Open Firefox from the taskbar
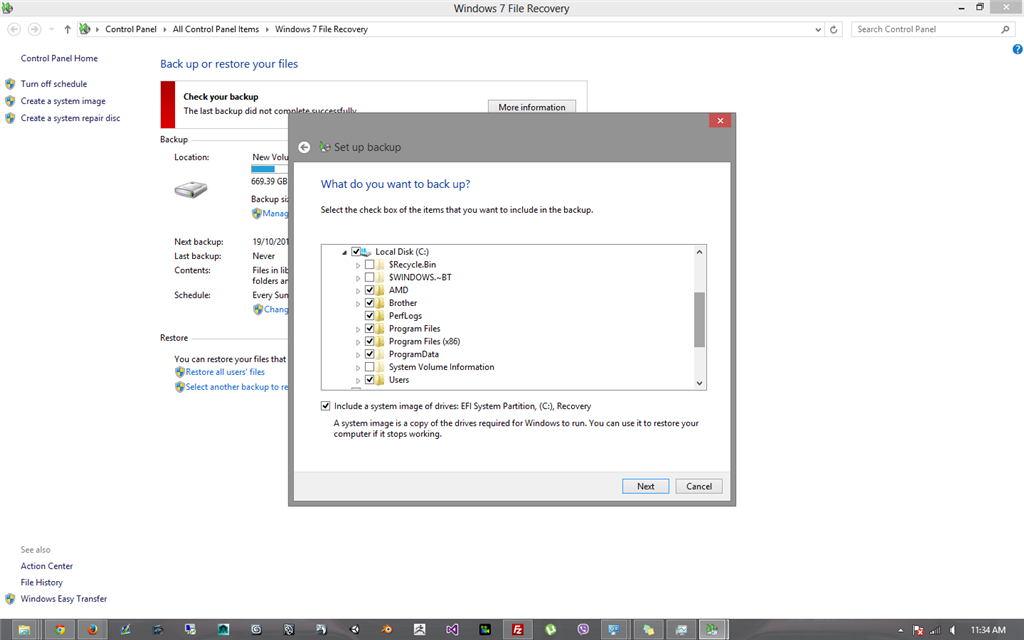 [x=93, y=630]
